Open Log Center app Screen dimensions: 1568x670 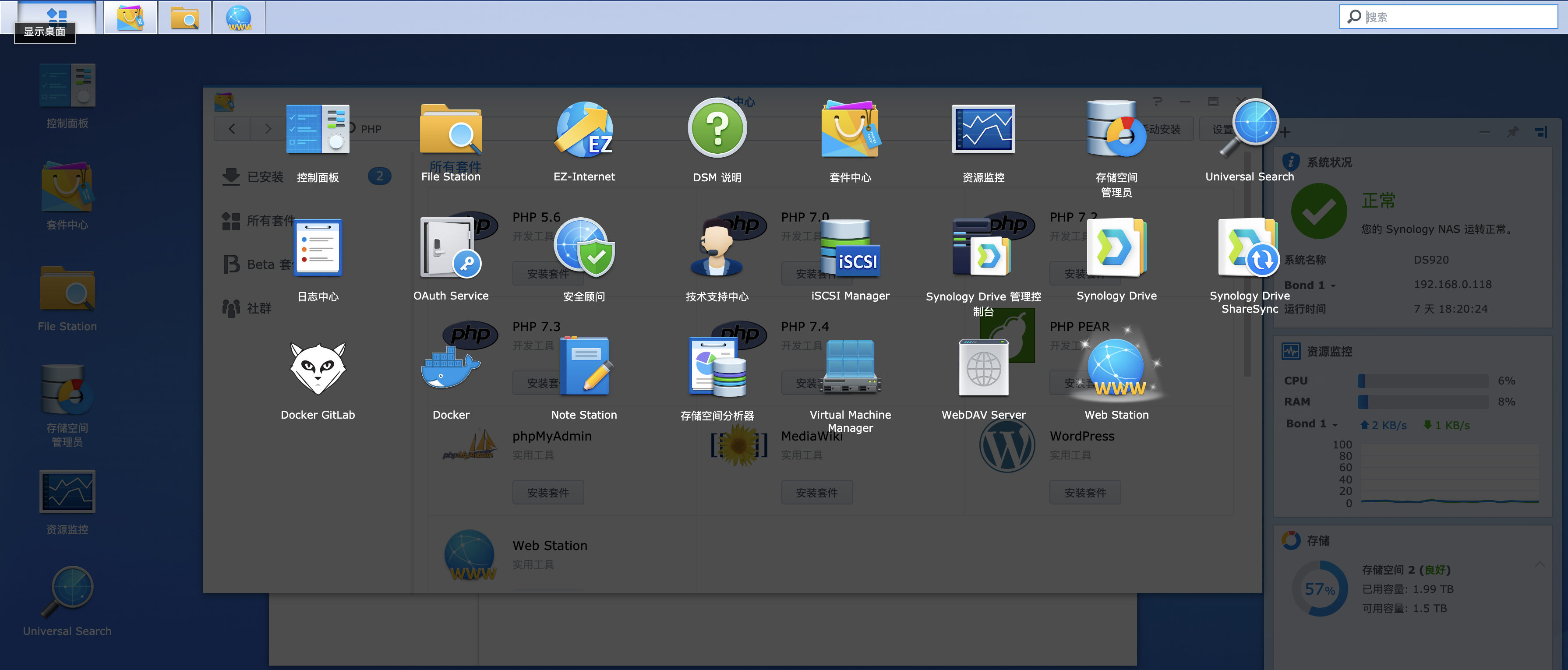[x=318, y=248]
